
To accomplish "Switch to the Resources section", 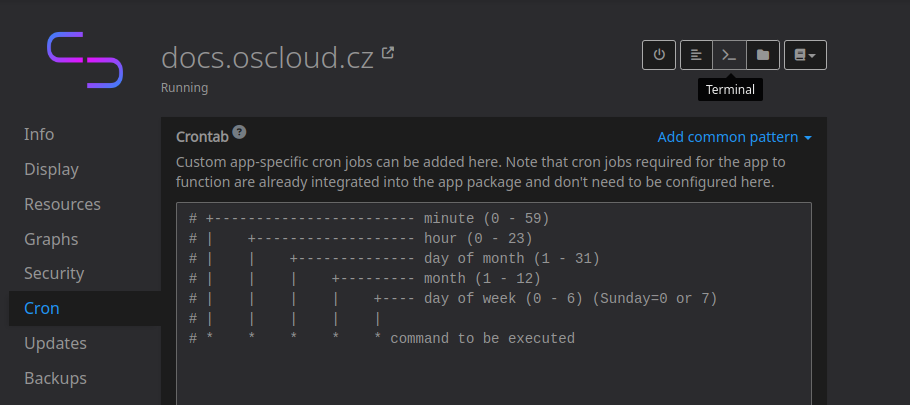I will point(62,204).
